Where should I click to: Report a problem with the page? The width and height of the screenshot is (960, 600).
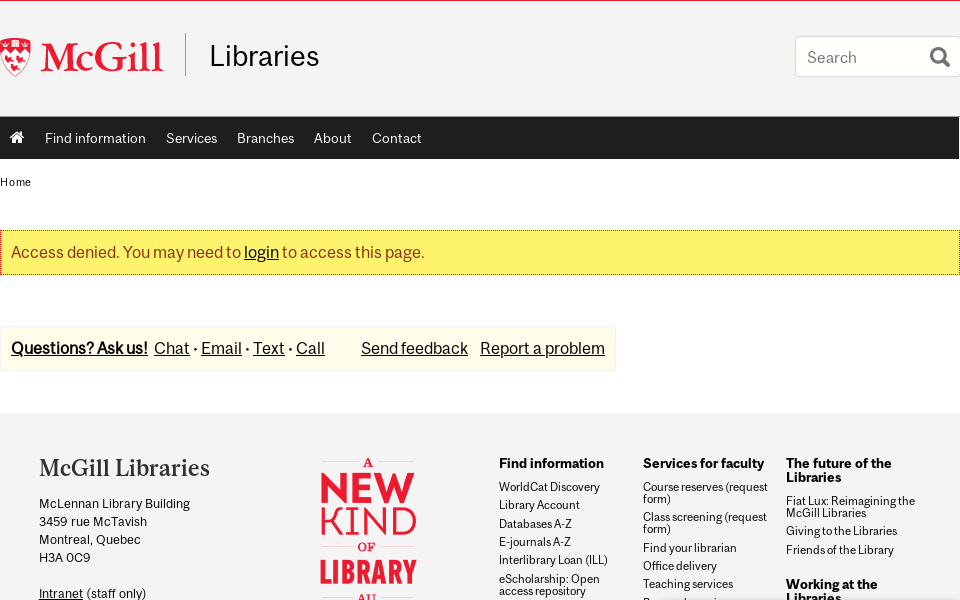[542, 348]
